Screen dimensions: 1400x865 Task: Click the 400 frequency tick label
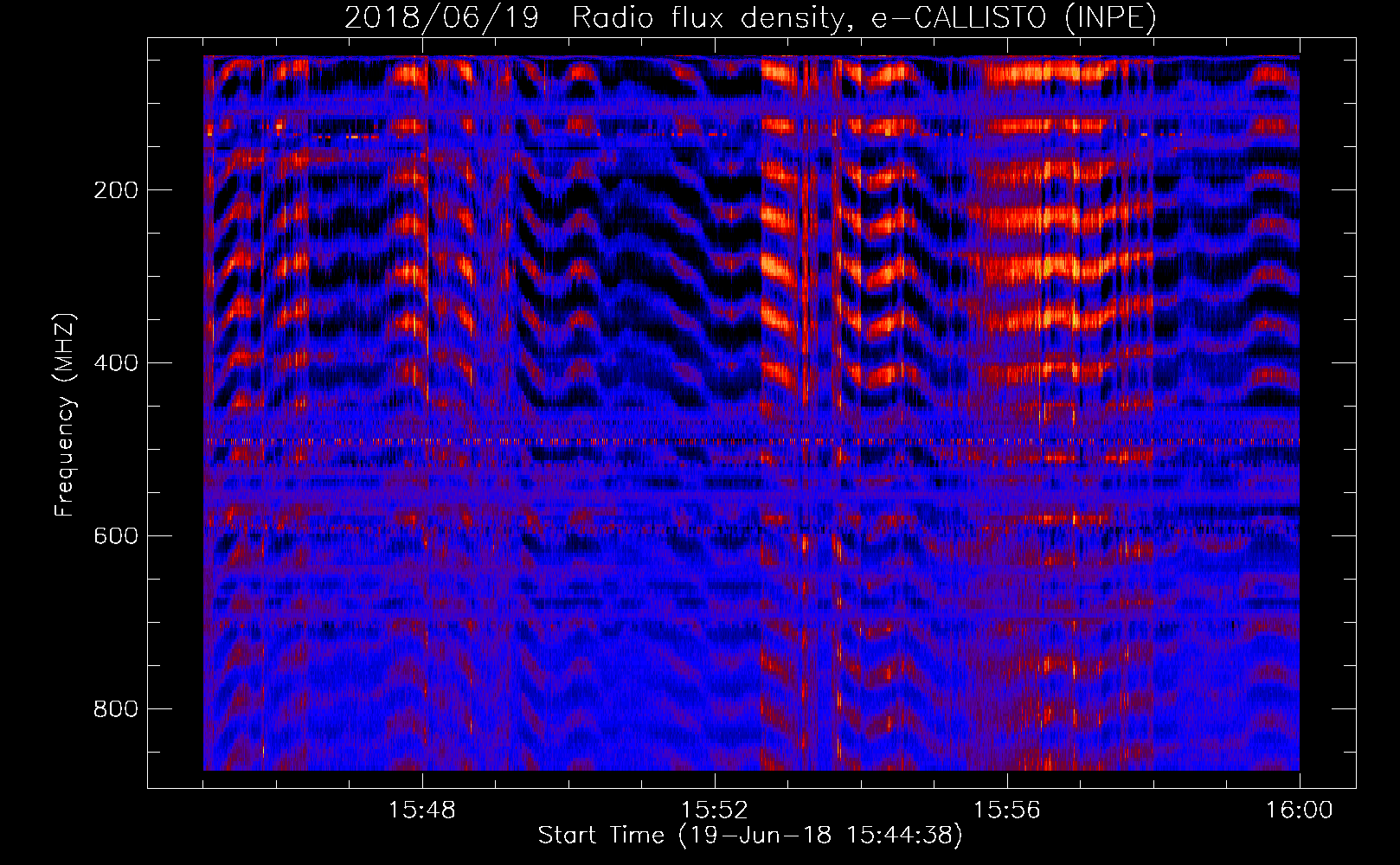point(116,363)
